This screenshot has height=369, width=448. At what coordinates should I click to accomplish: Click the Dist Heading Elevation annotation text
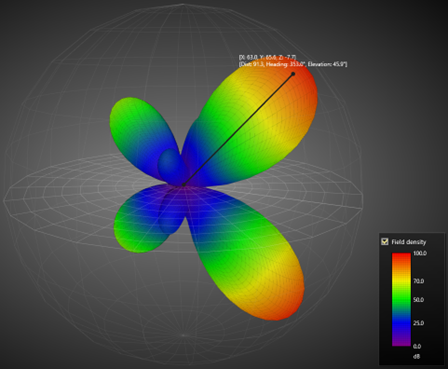click(x=293, y=64)
